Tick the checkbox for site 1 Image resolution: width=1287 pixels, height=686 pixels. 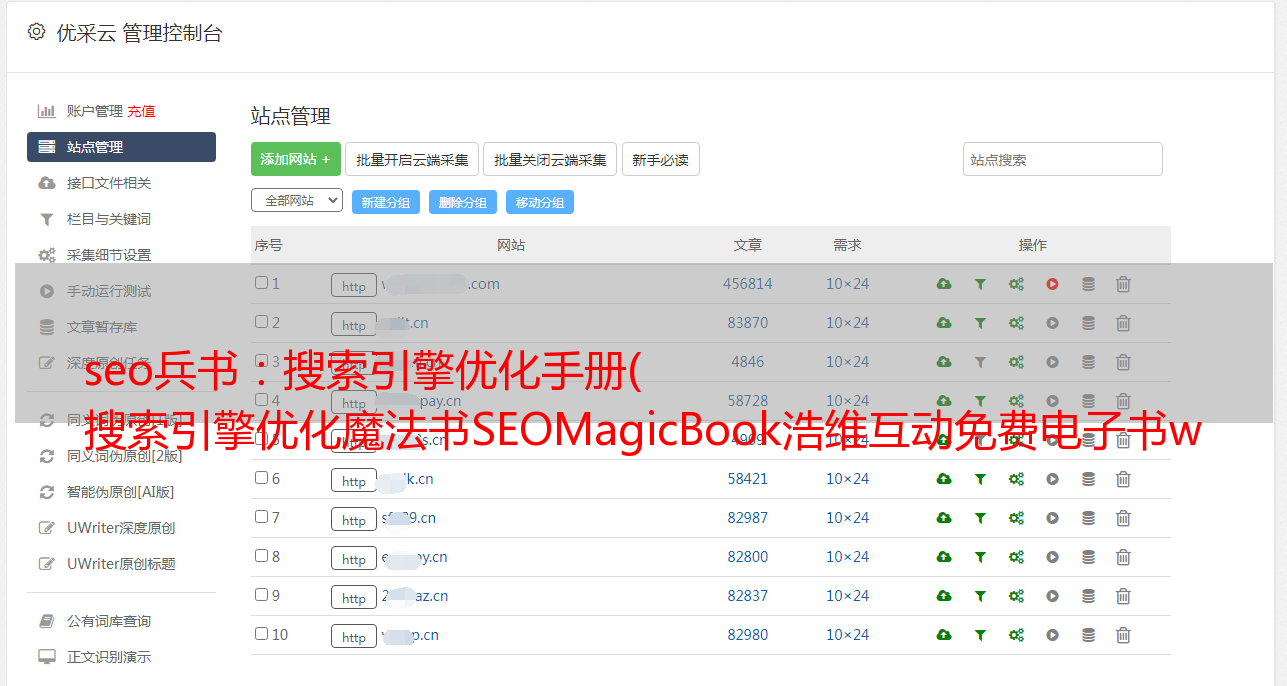pos(262,283)
